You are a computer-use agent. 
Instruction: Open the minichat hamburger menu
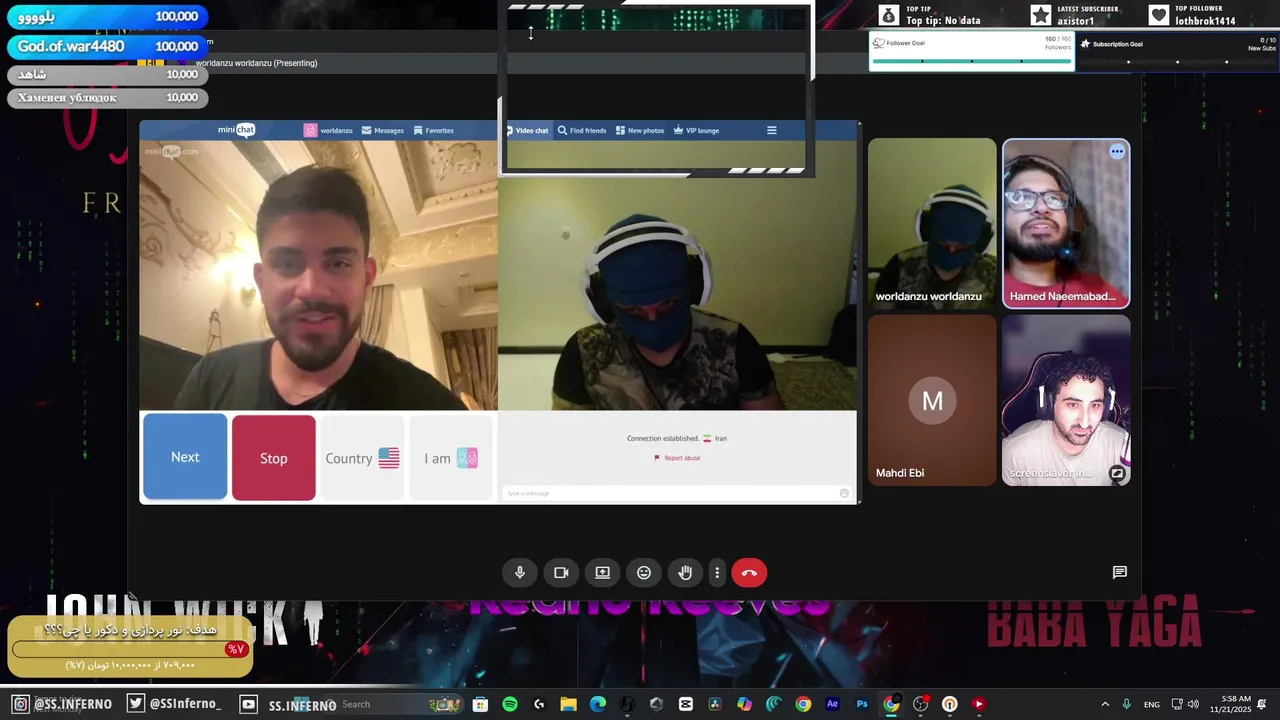pos(771,130)
